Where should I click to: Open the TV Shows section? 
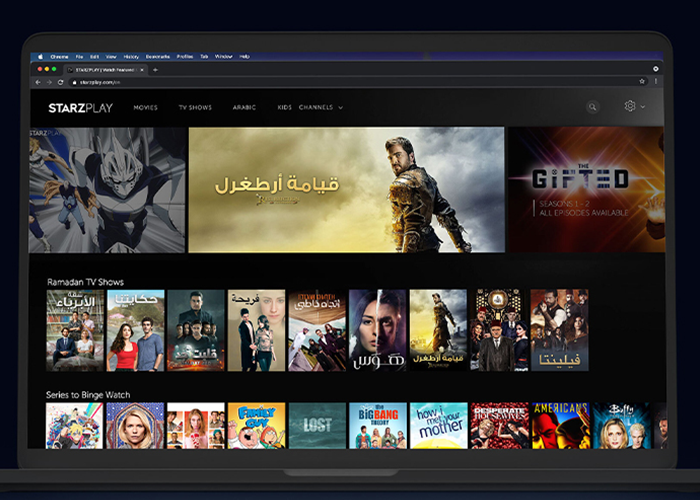click(x=195, y=107)
